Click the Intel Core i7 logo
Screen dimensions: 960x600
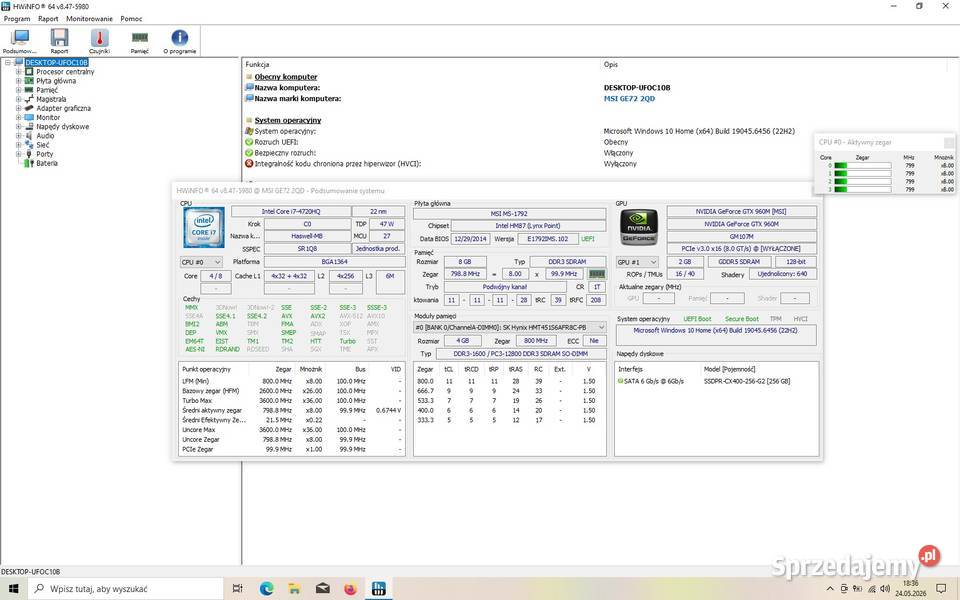coord(204,227)
